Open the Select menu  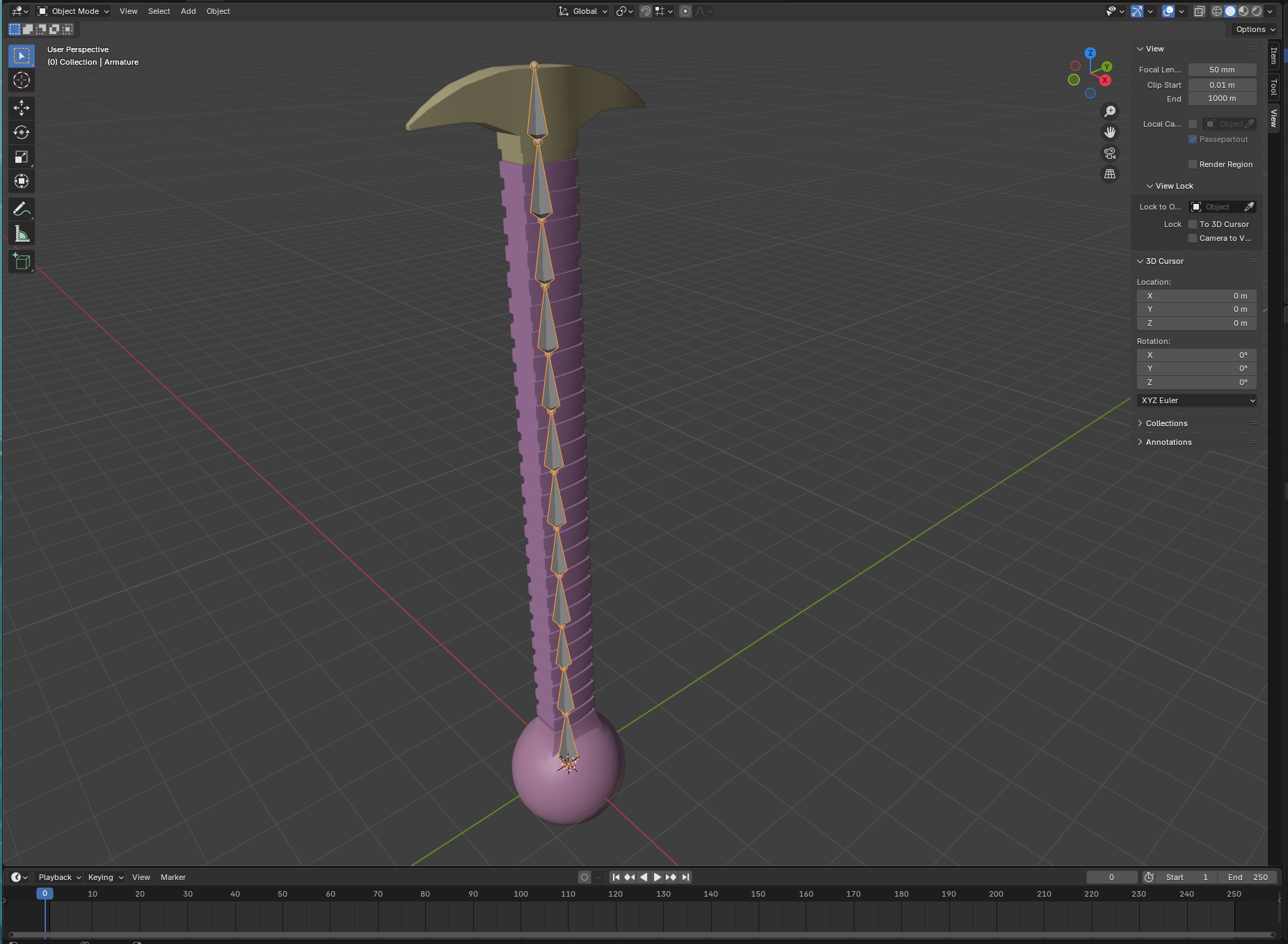coord(159,11)
